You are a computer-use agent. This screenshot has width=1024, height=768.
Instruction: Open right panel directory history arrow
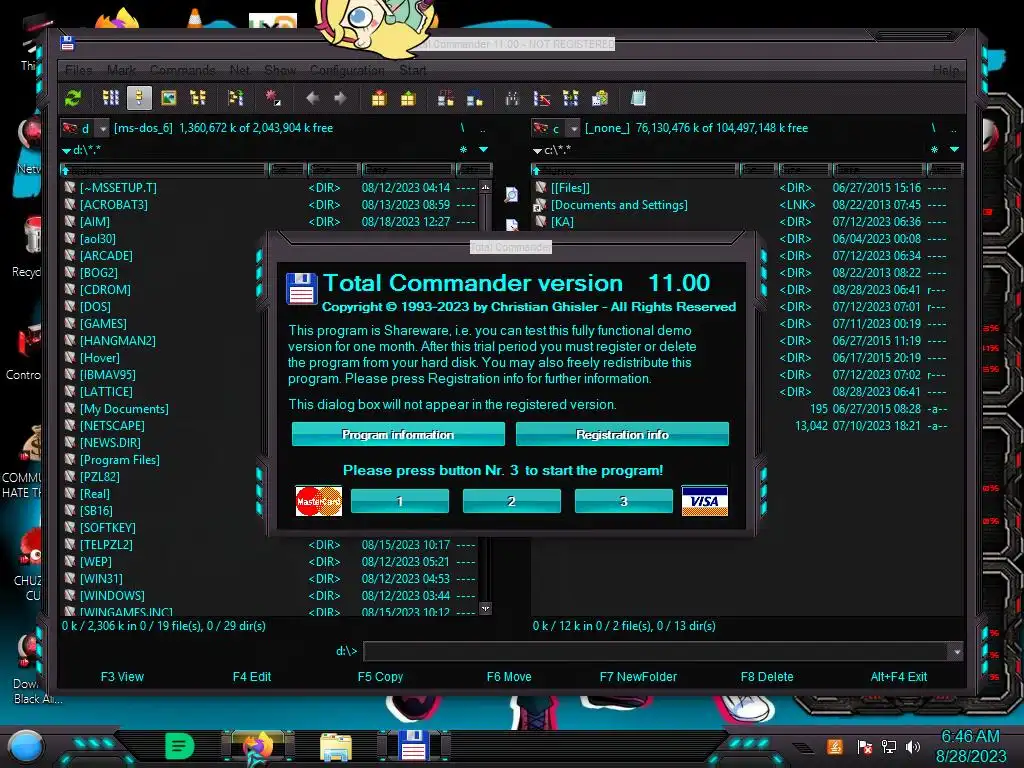[955, 150]
